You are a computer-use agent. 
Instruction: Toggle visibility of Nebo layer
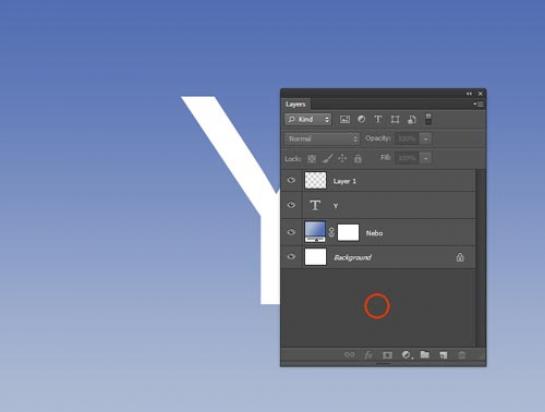pos(291,232)
